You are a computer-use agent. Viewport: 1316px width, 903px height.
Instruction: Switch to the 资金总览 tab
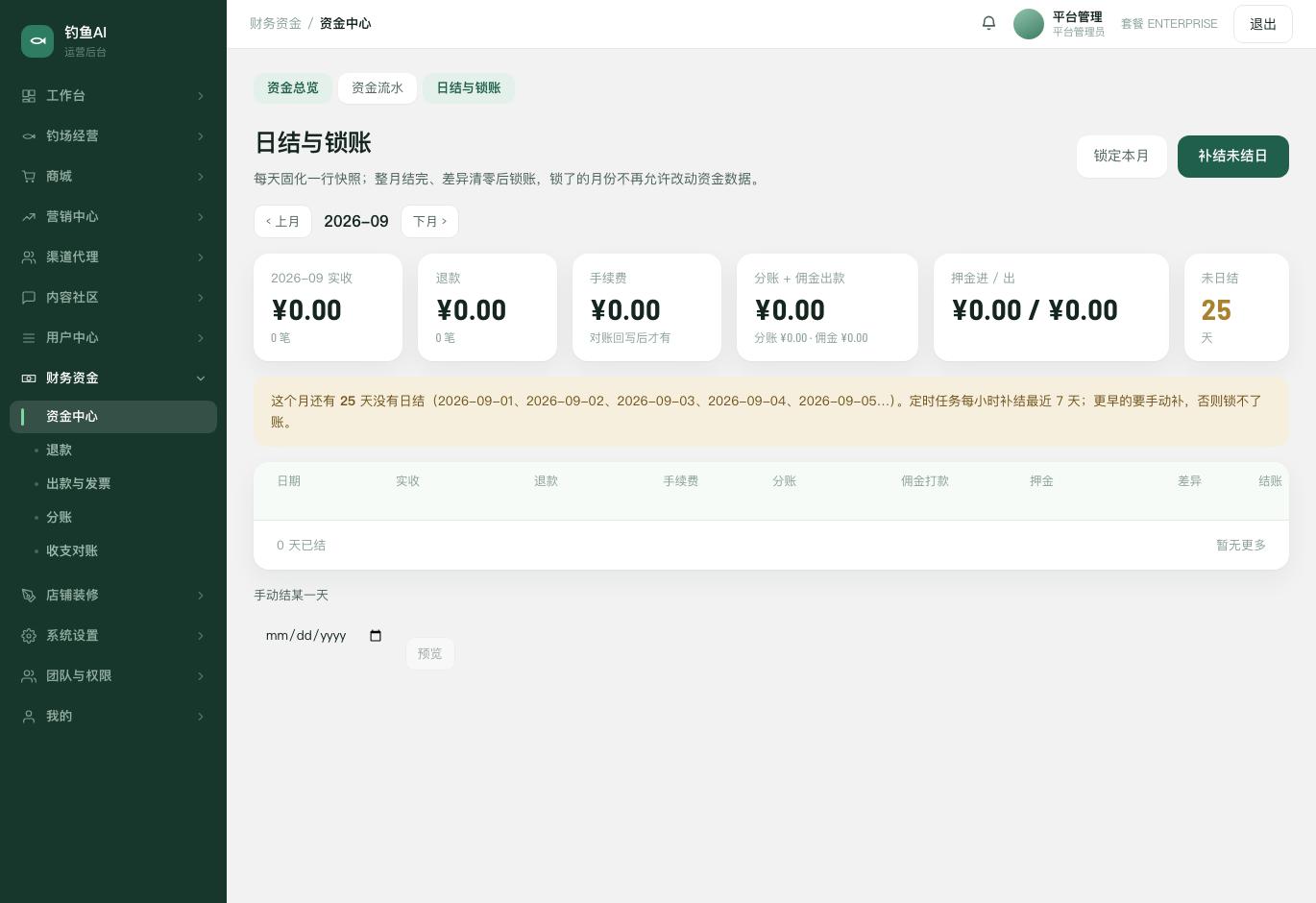pyautogui.click(x=293, y=88)
